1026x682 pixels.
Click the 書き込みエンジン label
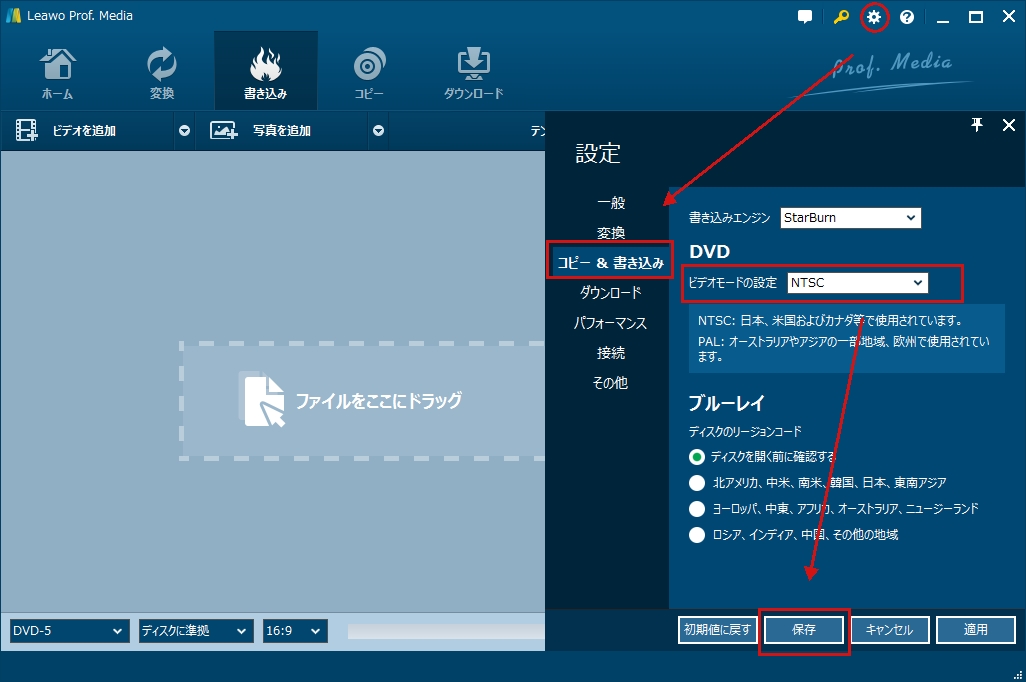730,218
